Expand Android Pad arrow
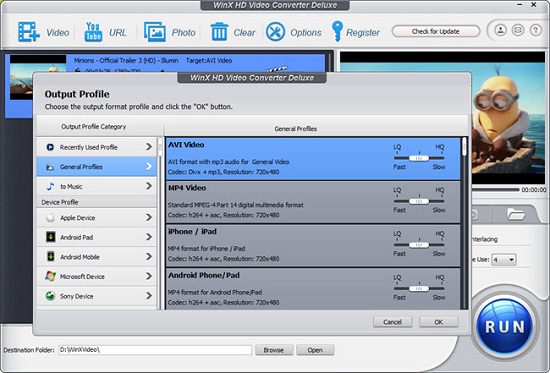The width and height of the screenshot is (550, 373). point(149,237)
